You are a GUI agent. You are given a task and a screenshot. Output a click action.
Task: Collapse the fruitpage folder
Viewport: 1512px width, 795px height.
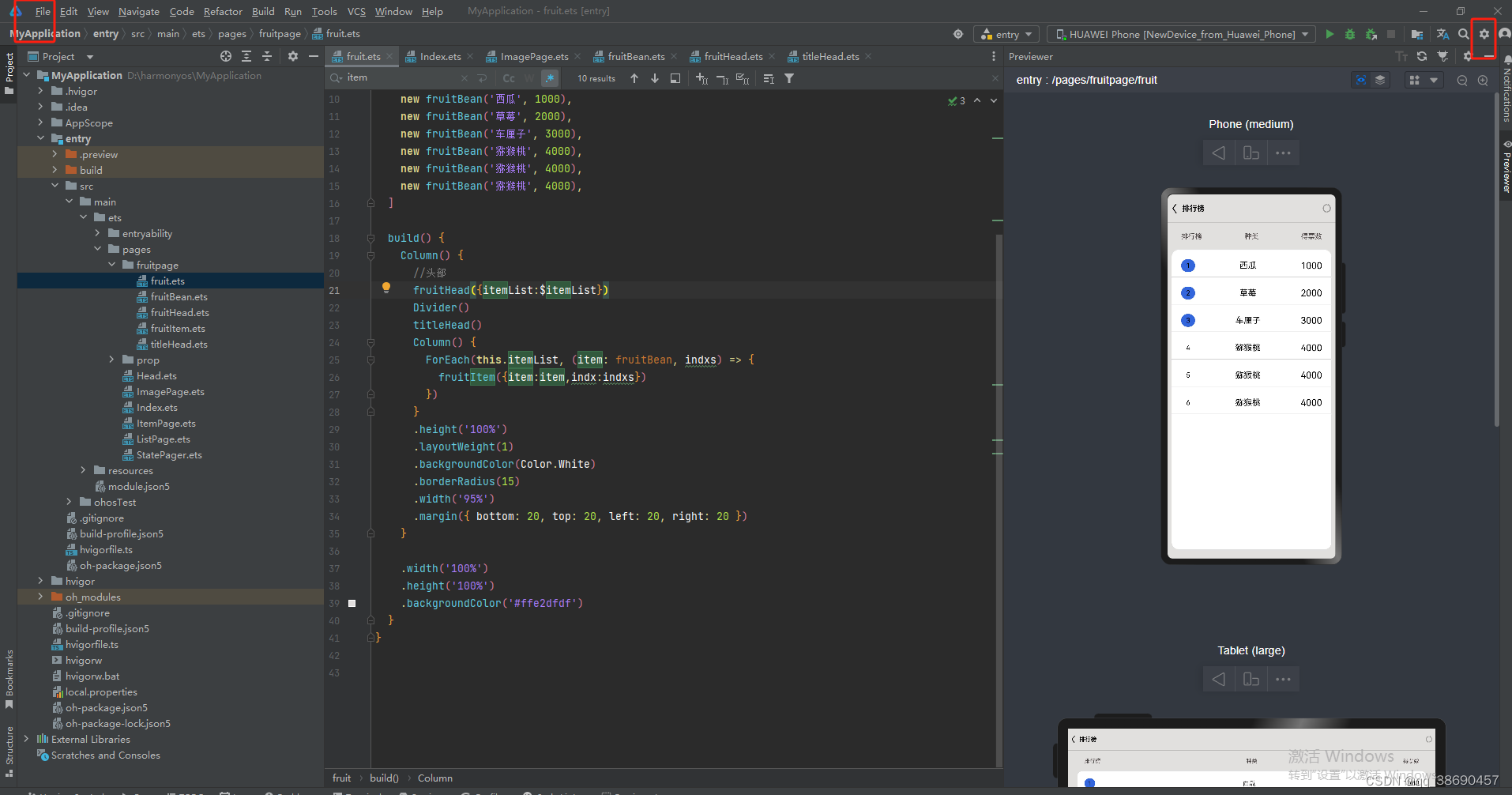111,265
